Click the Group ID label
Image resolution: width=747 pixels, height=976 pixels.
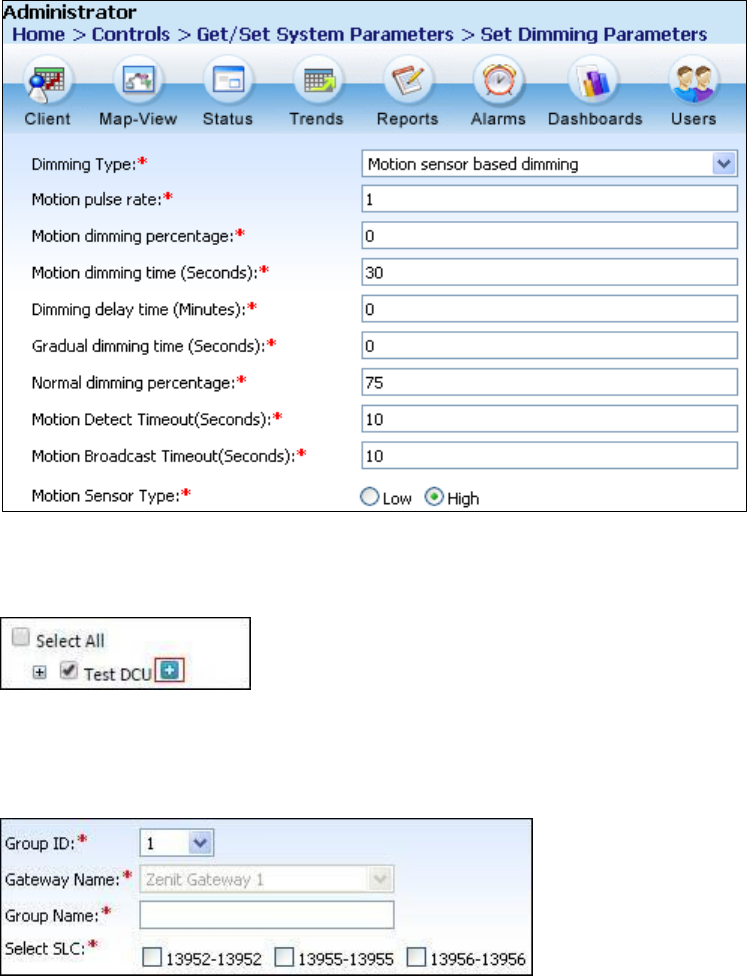(x=40, y=843)
